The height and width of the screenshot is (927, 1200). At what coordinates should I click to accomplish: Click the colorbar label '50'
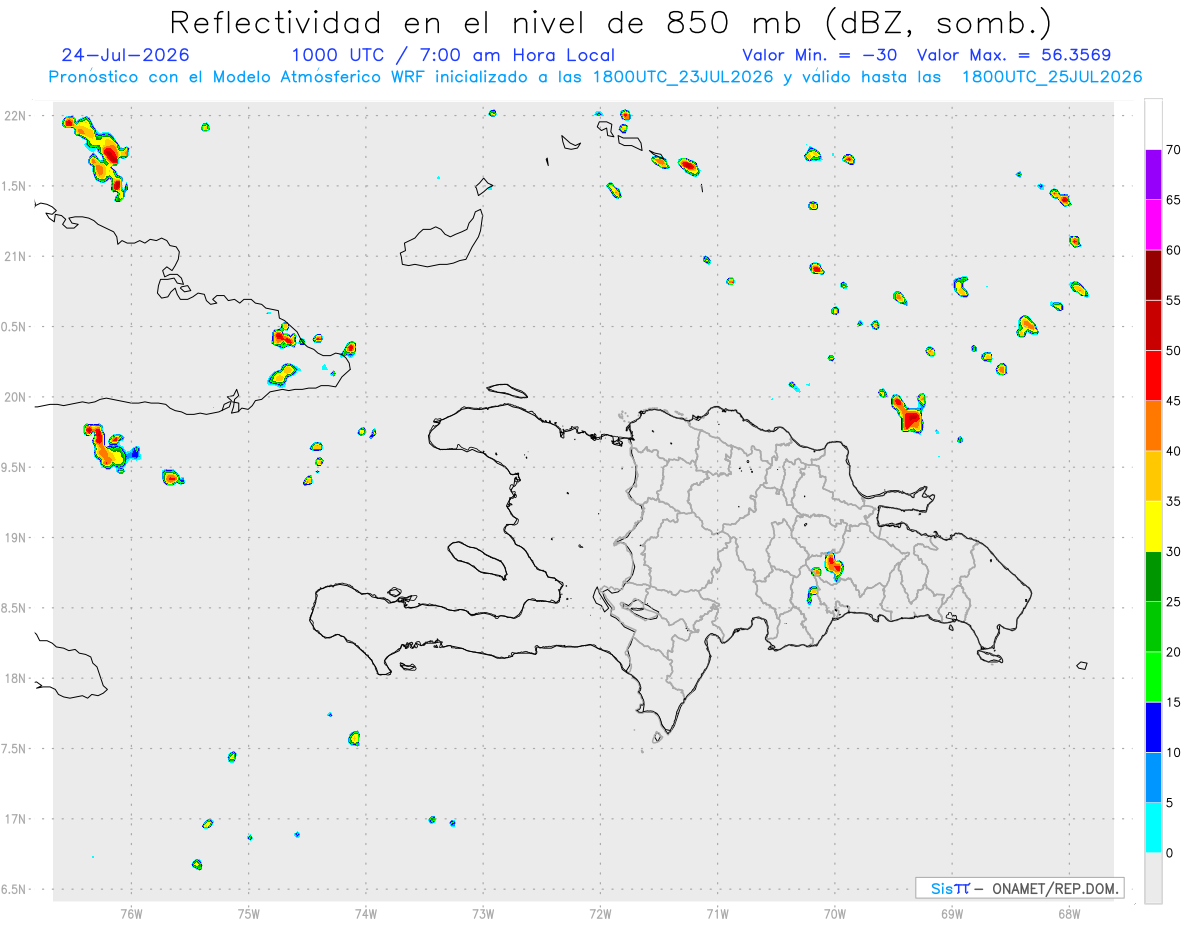coord(1174,351)
